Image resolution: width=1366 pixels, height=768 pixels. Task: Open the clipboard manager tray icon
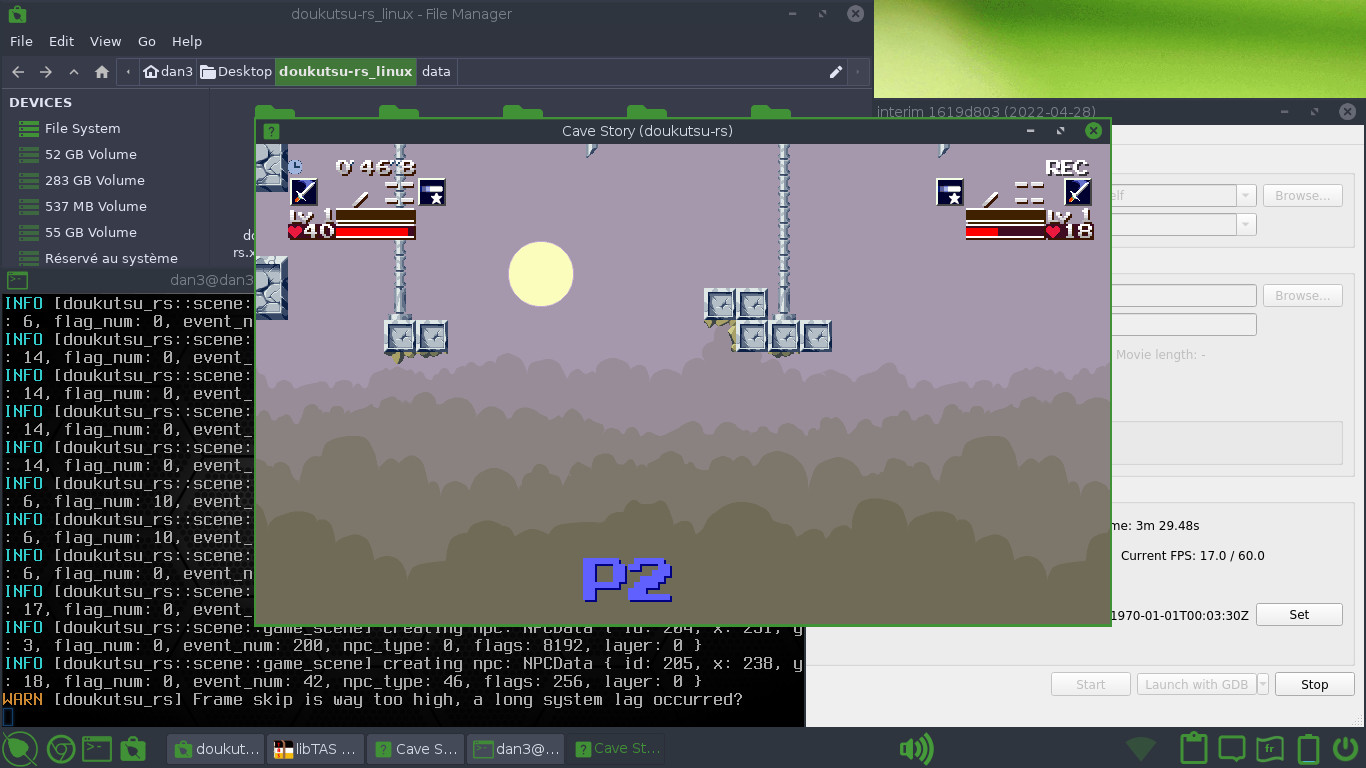click(x=1194, y=748)
